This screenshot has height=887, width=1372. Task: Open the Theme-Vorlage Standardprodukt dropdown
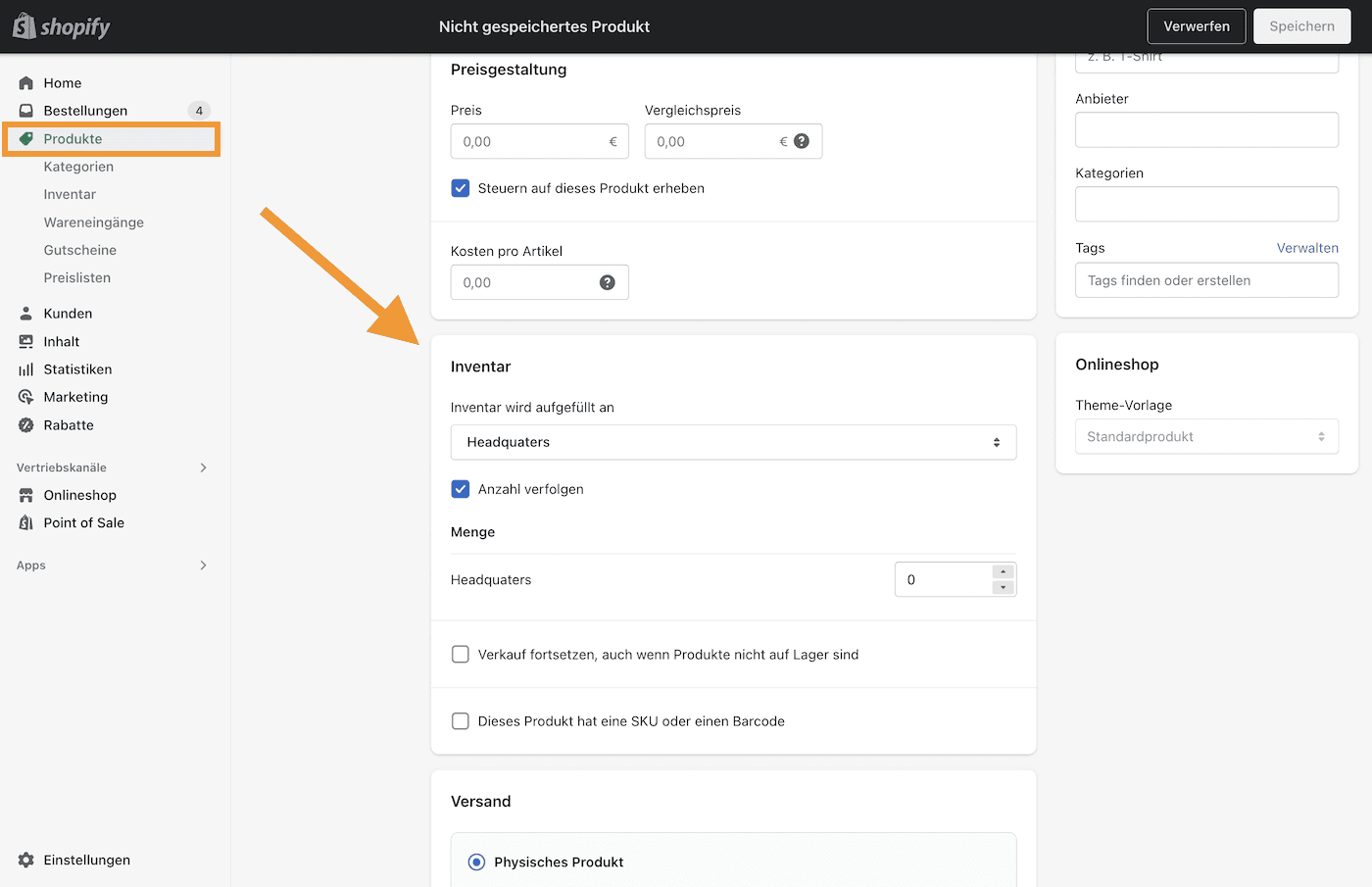(1206, 437)
